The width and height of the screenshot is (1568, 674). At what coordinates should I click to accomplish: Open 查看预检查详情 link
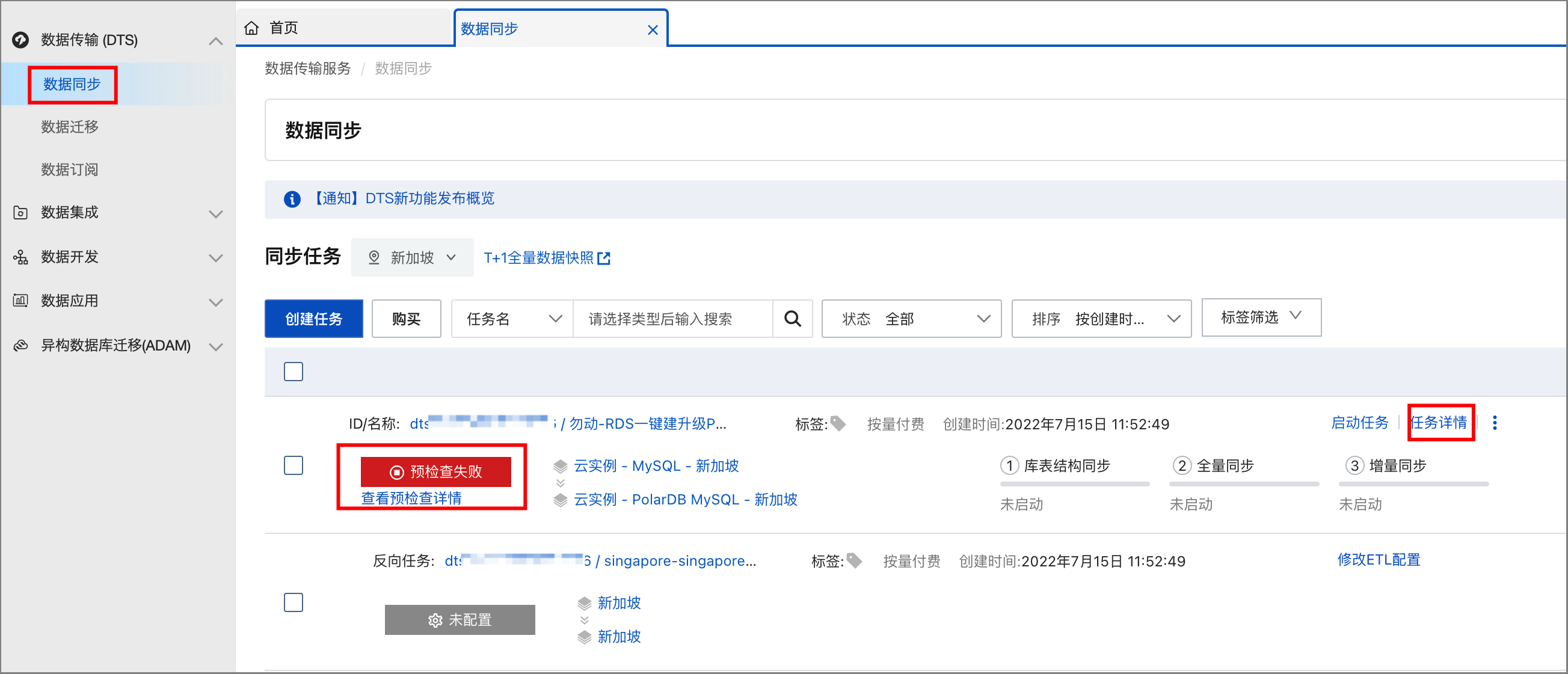pos(411,498)
